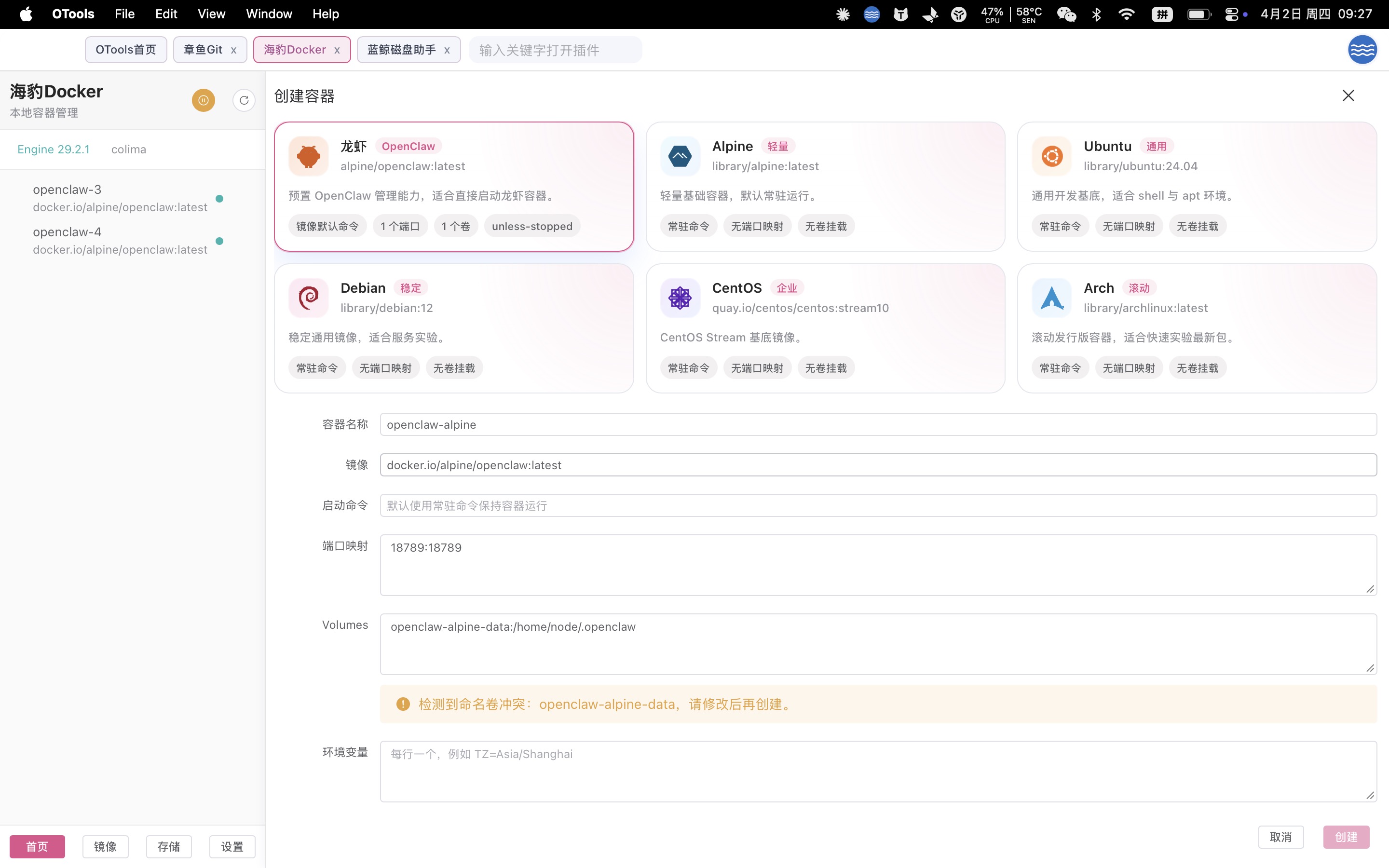1389x868 pixels.
Task: Choose the Alpine template logo
Action: pos(680,156)
